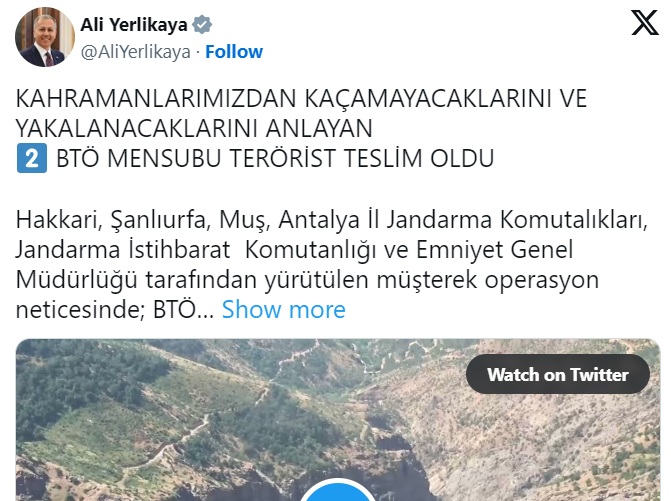Screen dimensions: 671x501
Task: Click the word Şanlıurfa in the tweet
Action: click(x=160, y=220)
